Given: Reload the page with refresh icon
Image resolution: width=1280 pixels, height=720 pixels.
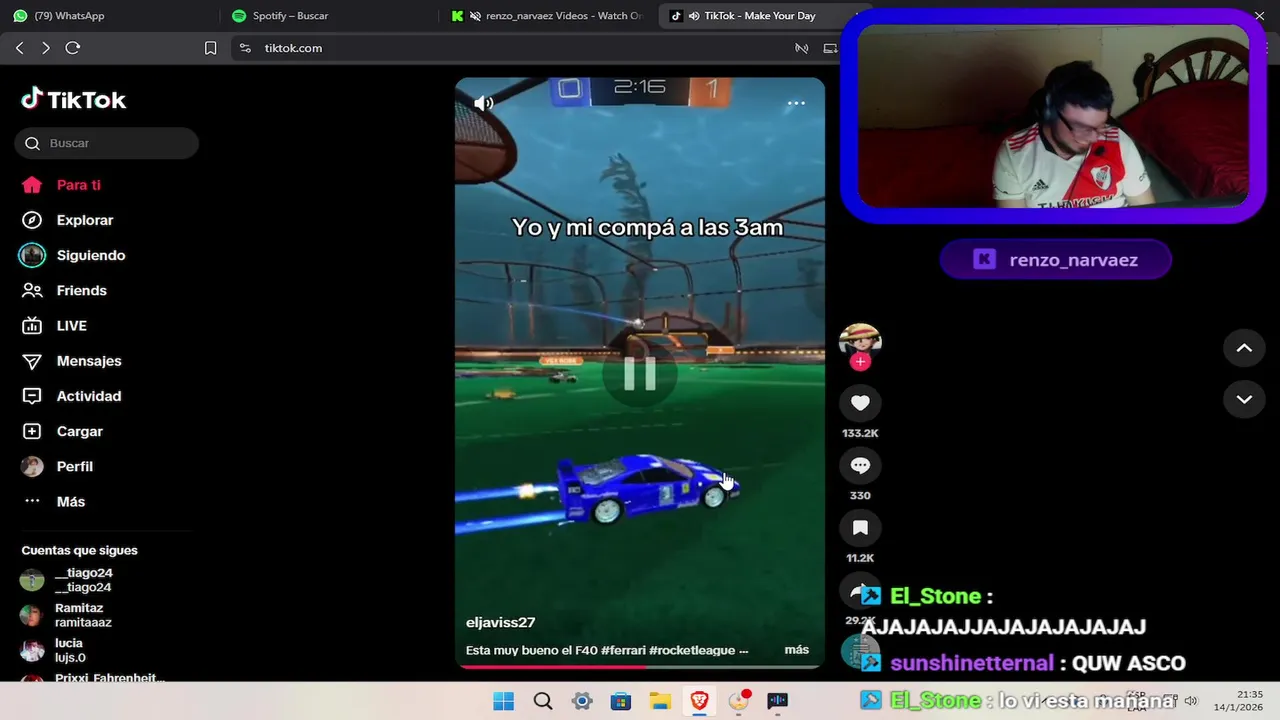Looking at the screenshot, I should pyautogui.click(x=73, y=48).
